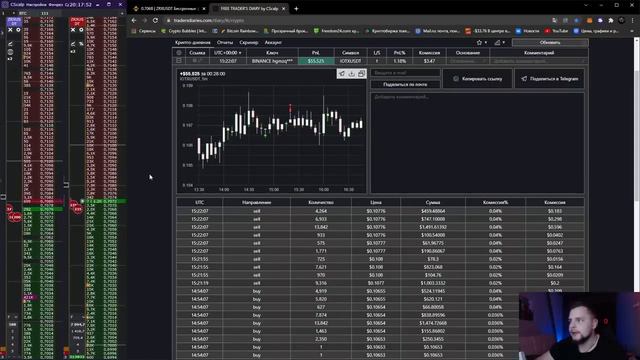Click the blue ticker label in CScalp left order book

coord(14,21)
